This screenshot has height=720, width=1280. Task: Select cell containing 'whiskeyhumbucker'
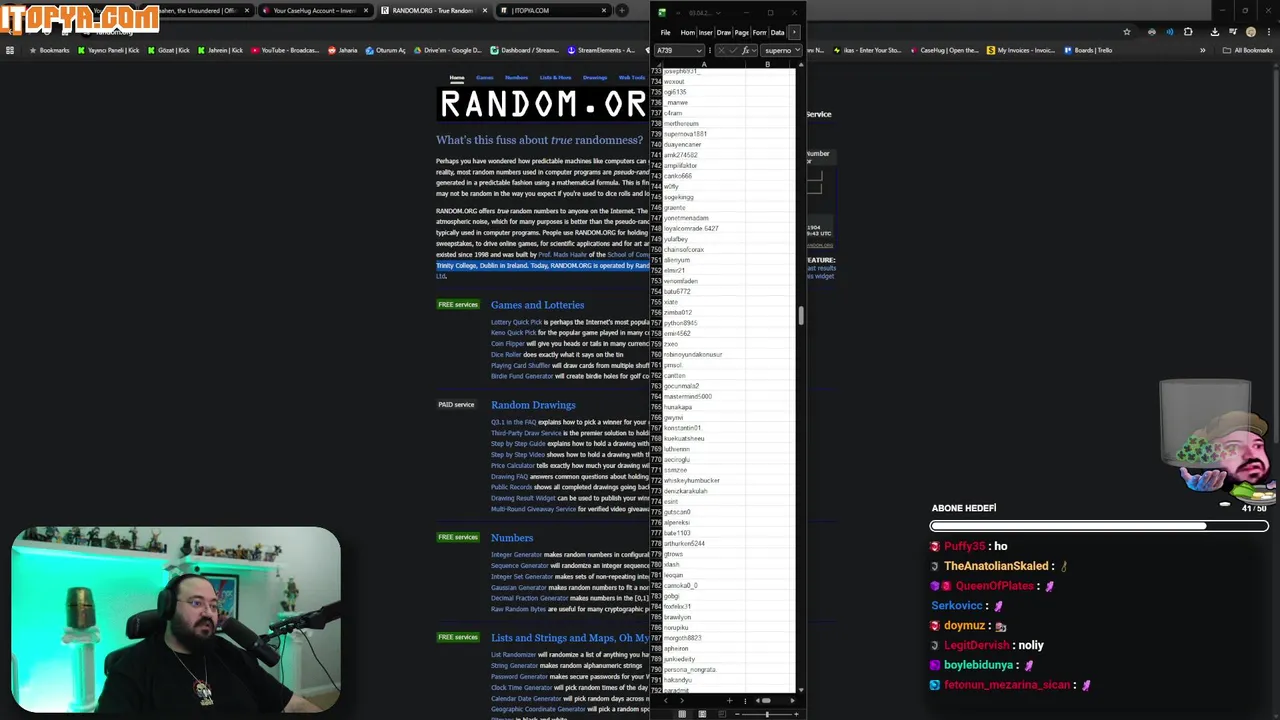(x=704, y=480)
